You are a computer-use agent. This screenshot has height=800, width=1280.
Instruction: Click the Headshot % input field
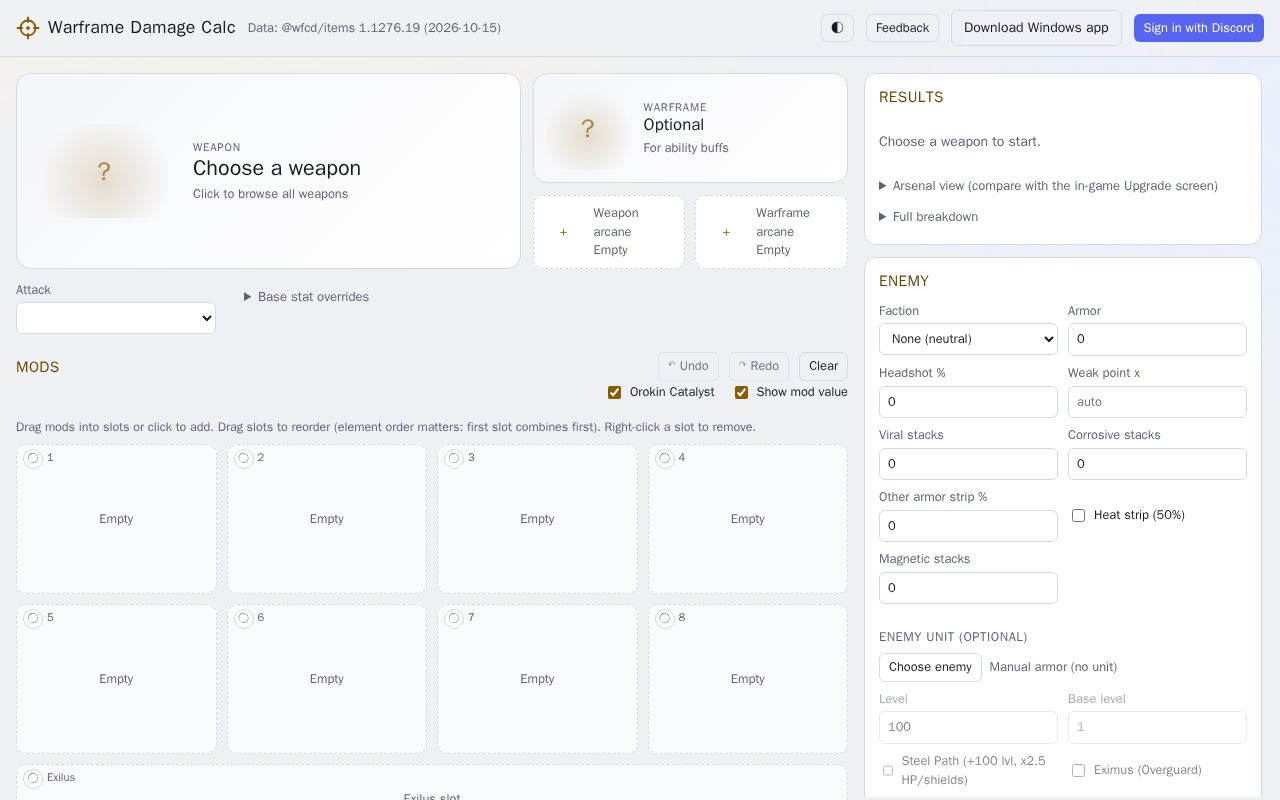point(968,402)
